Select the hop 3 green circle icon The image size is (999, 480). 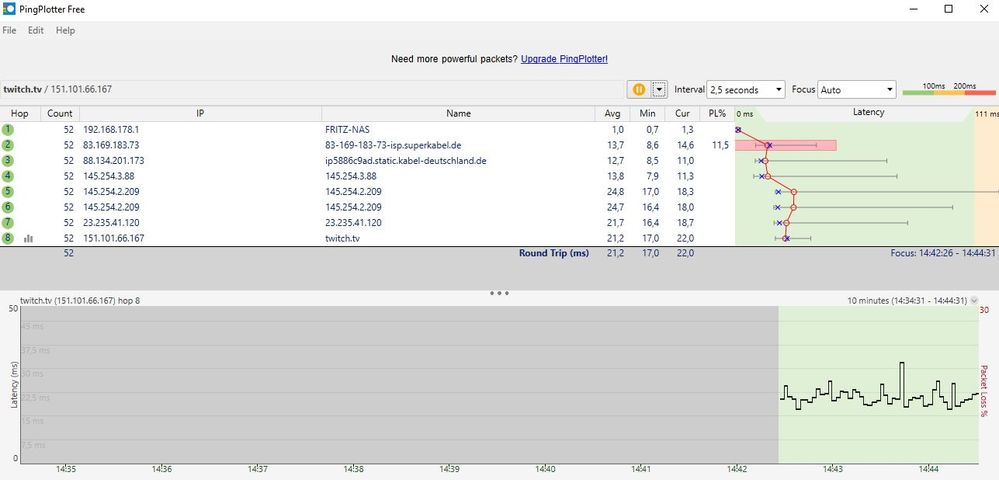[x=7, y=161]
